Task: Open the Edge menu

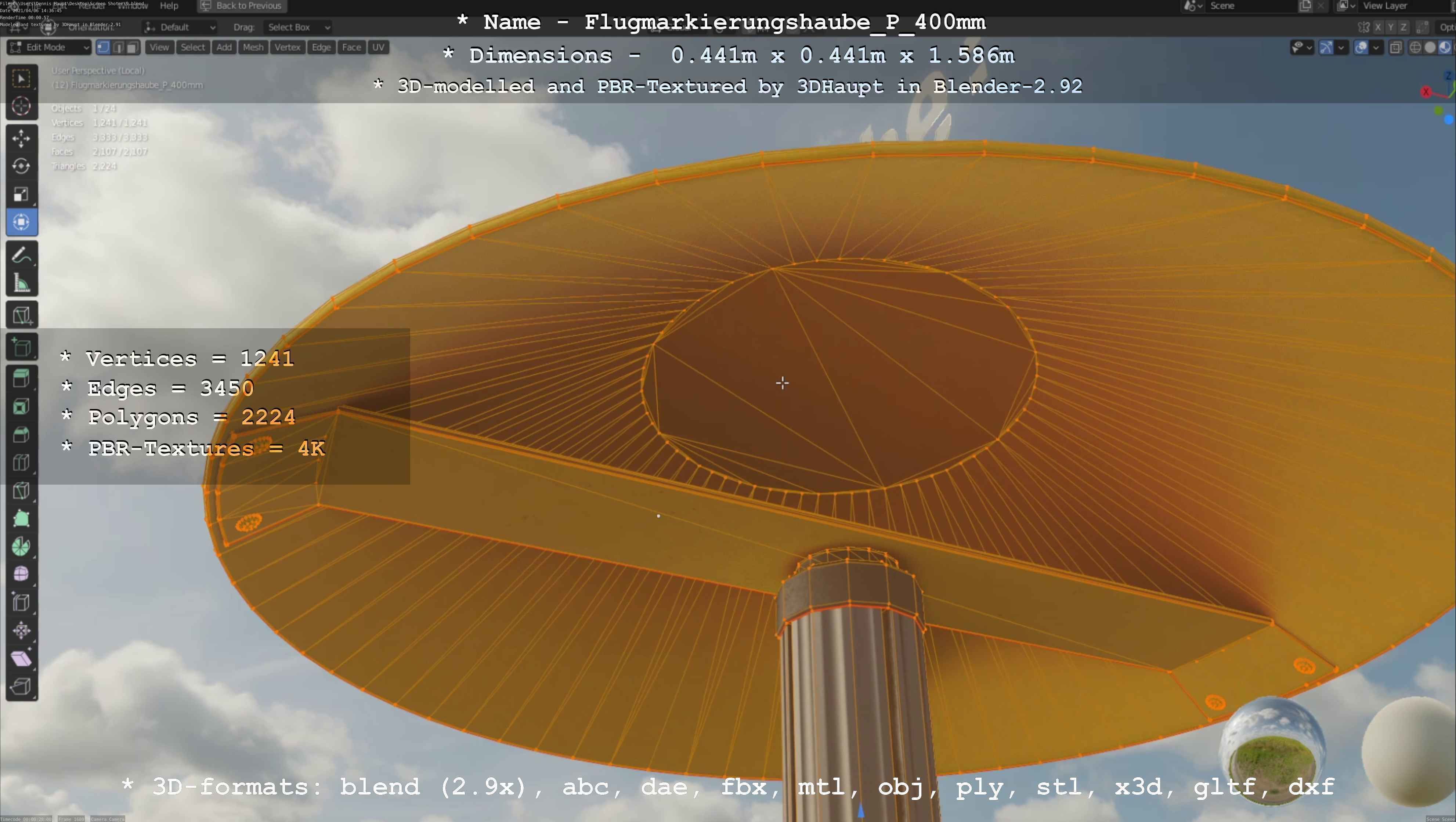Action: pyautogui.click(x=321, y=47)
